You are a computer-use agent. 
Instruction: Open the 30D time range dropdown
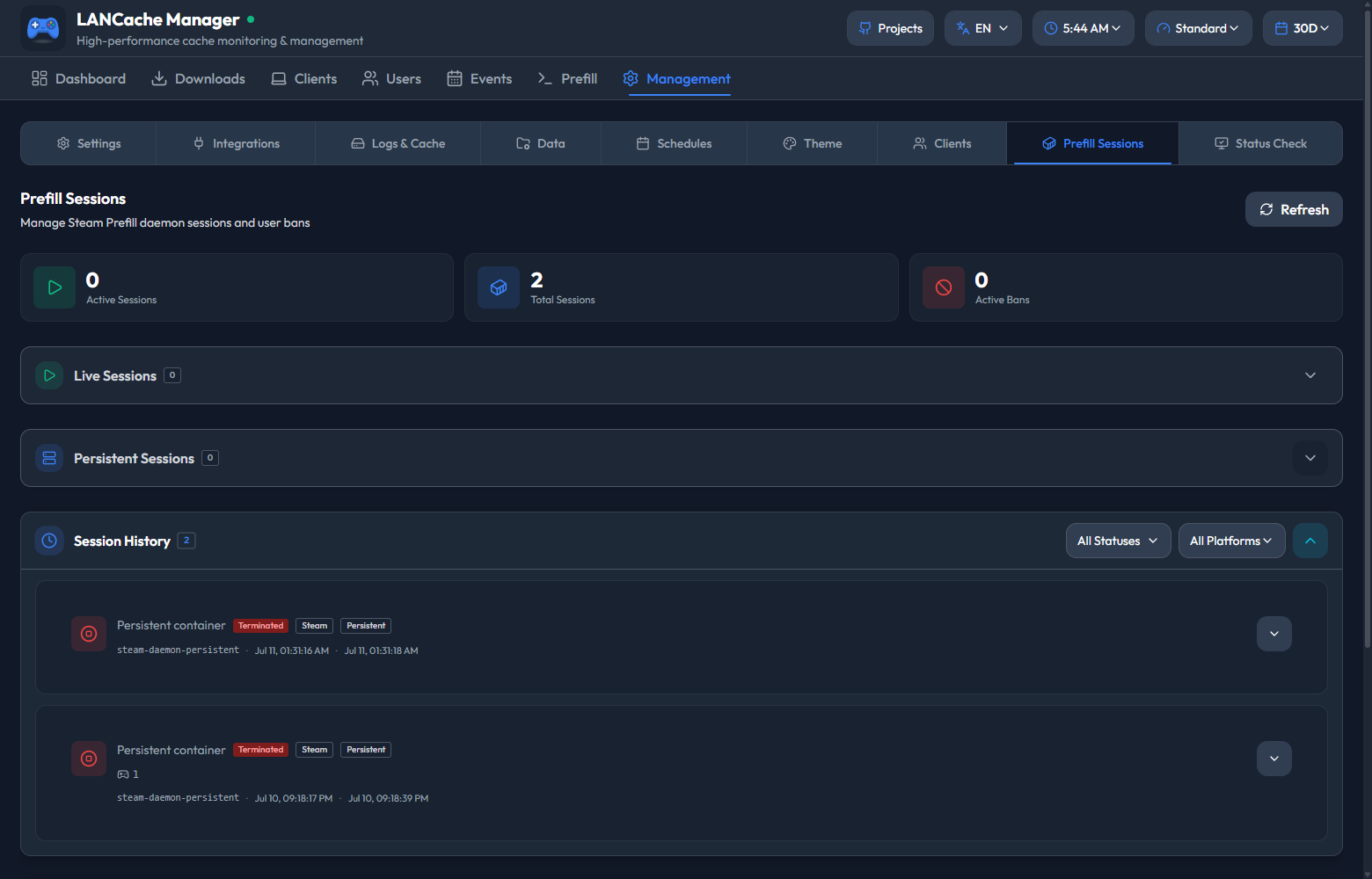pos(1303,28)
